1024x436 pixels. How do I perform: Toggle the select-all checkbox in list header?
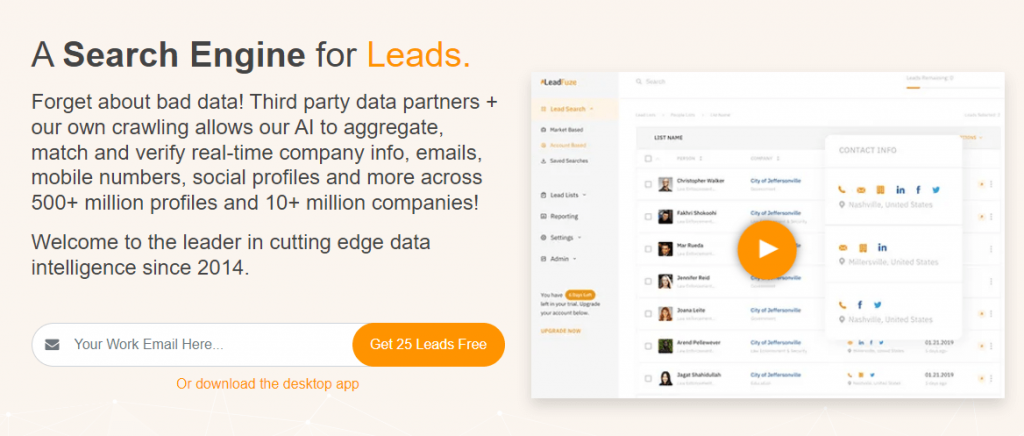(x=648, y=158)
